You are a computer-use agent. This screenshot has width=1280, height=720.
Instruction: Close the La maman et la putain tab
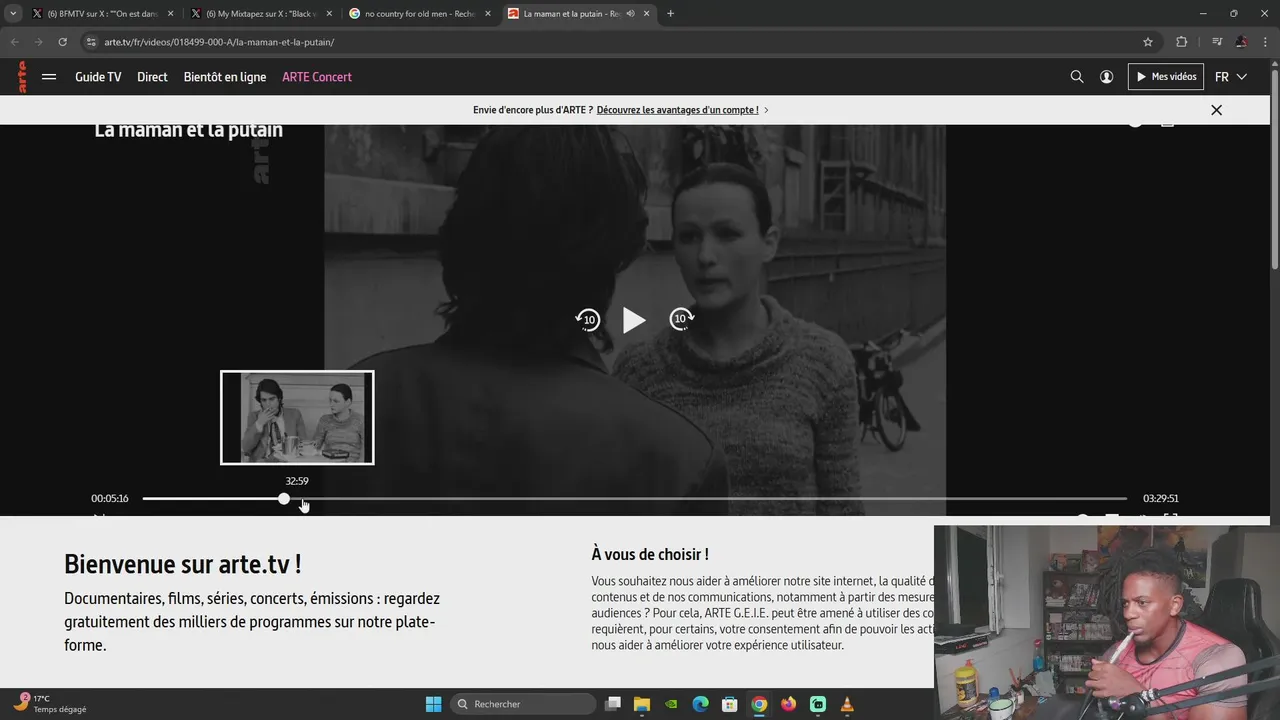[647, 14]
